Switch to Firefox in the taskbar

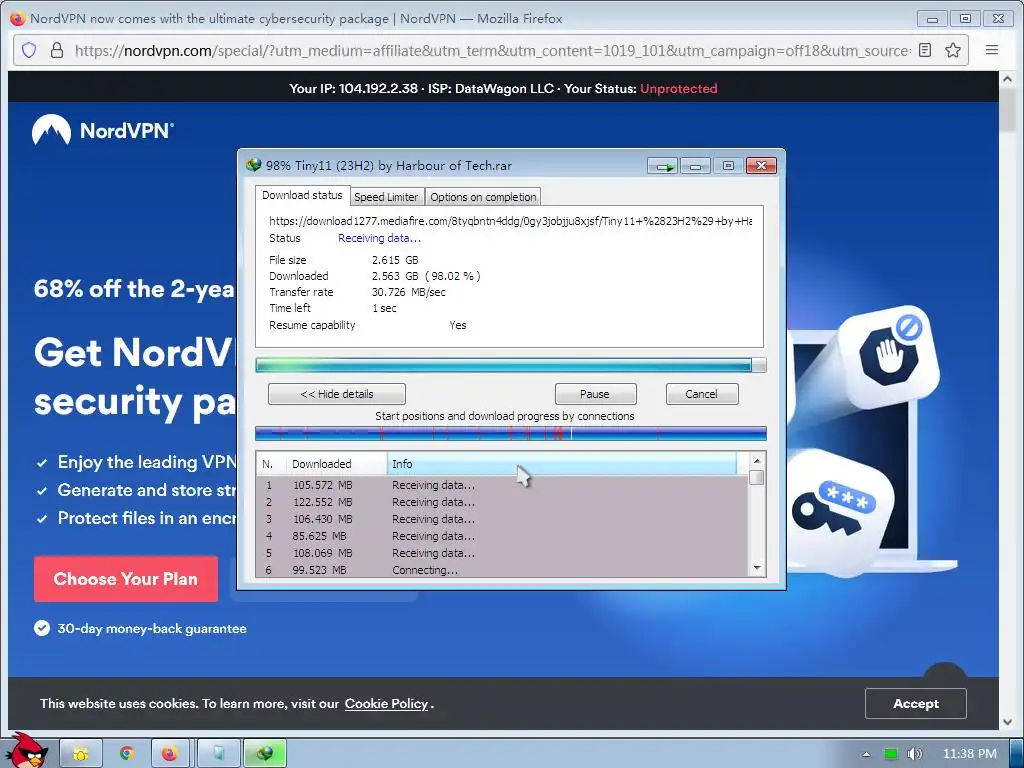click(x=170, y=754)
